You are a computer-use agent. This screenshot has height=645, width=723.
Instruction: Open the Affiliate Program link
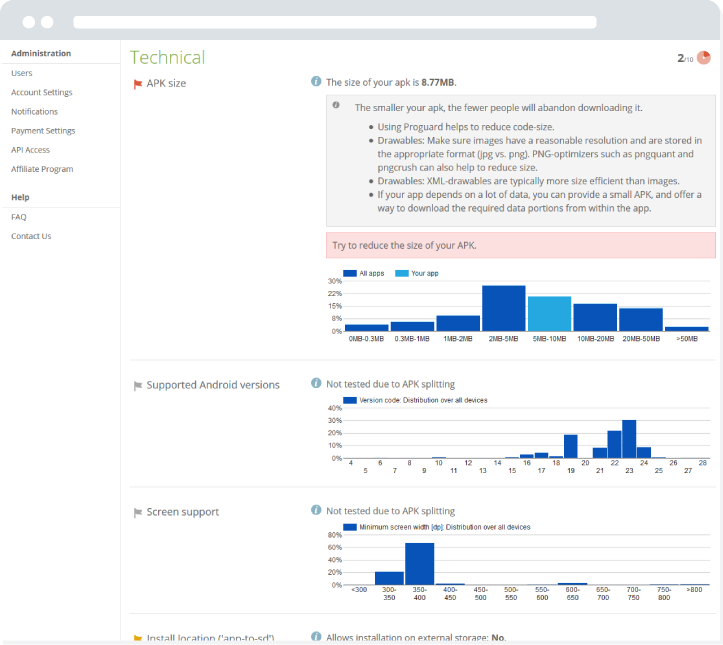42,169
